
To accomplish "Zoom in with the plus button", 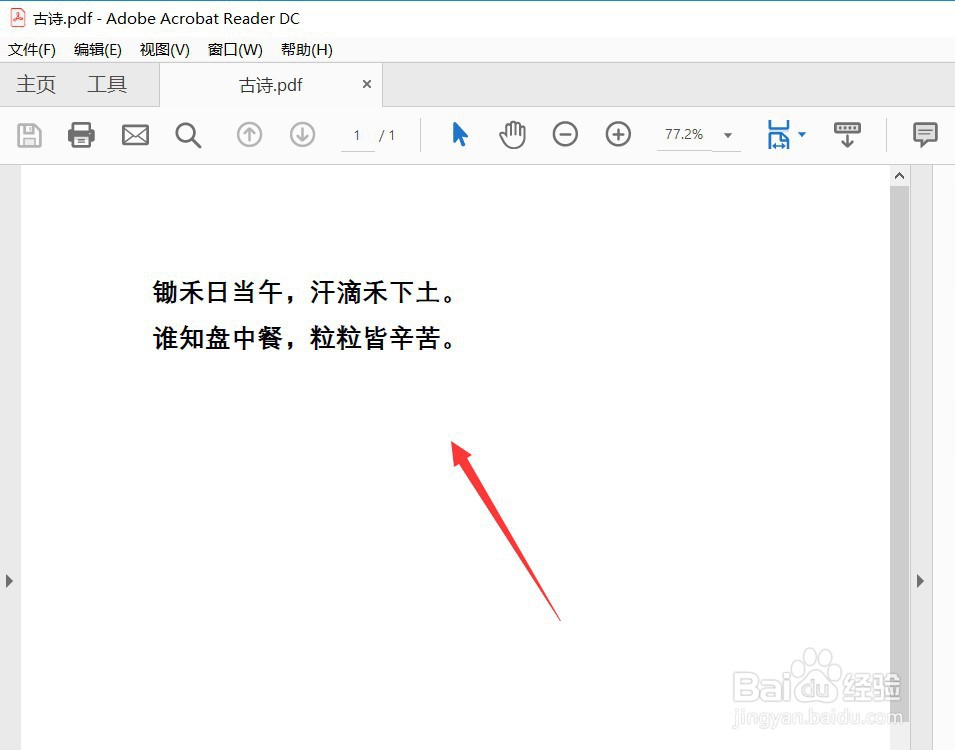I will pyautogui.click(x=618, y=134).
